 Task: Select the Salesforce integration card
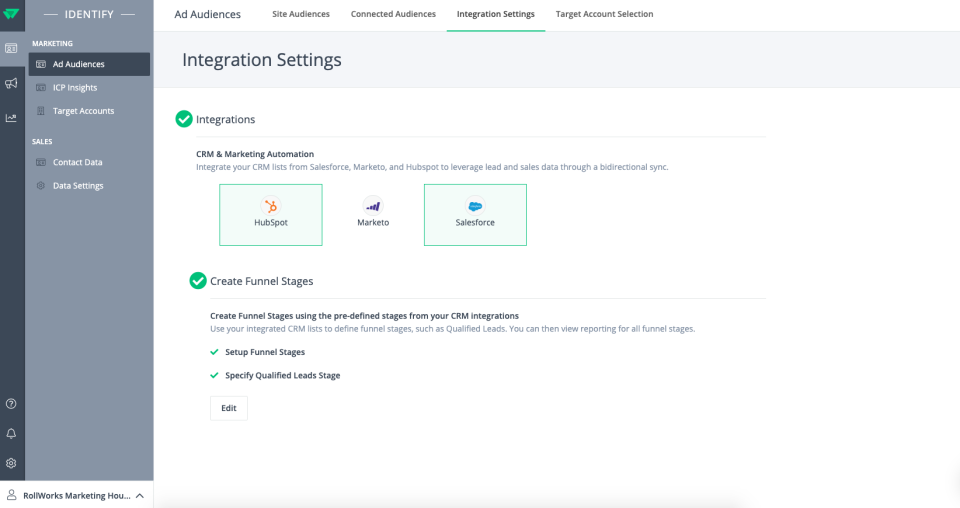[x=475, y=215]
